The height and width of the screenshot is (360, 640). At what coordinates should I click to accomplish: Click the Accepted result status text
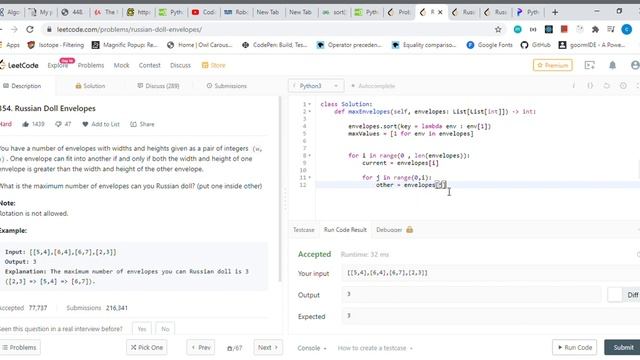(314, 254)
